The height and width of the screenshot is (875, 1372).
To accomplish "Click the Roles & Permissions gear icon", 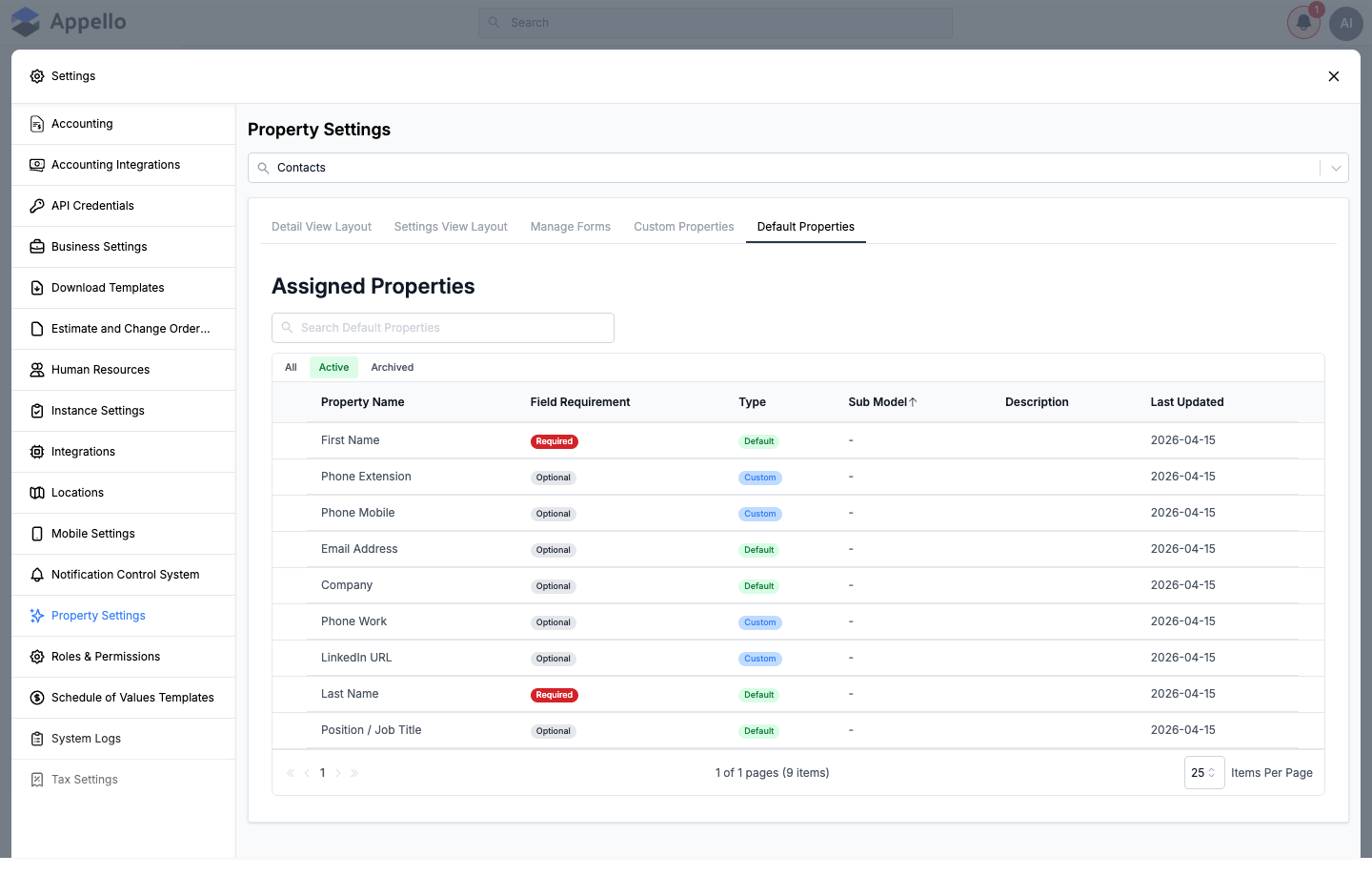I will point(37,657).
